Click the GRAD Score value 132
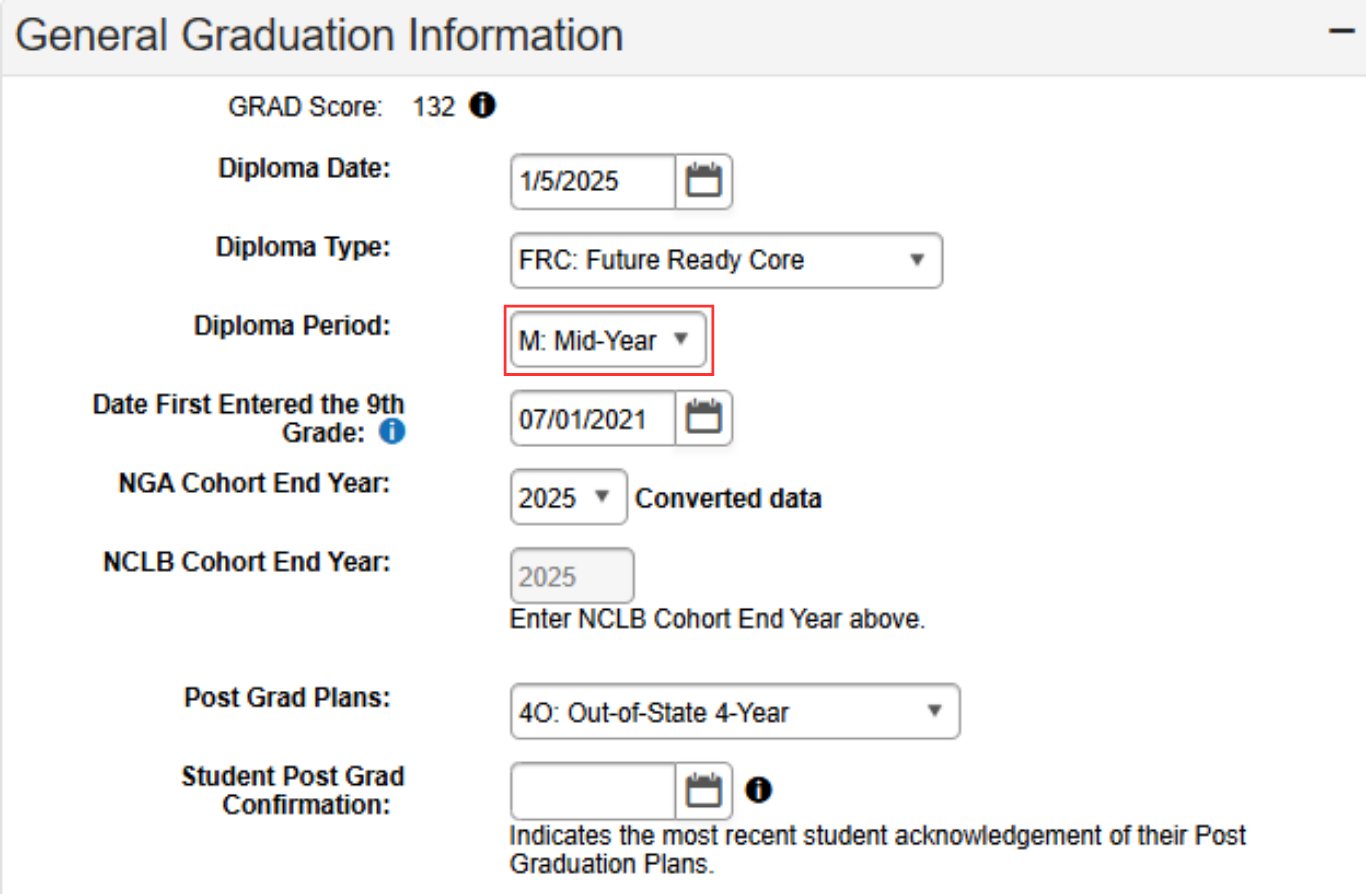The image size is (1366, 894). [433, 107]
